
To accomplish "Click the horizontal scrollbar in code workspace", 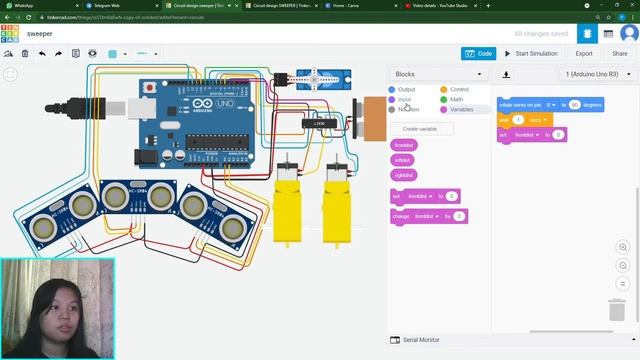I will pos(571,331).
